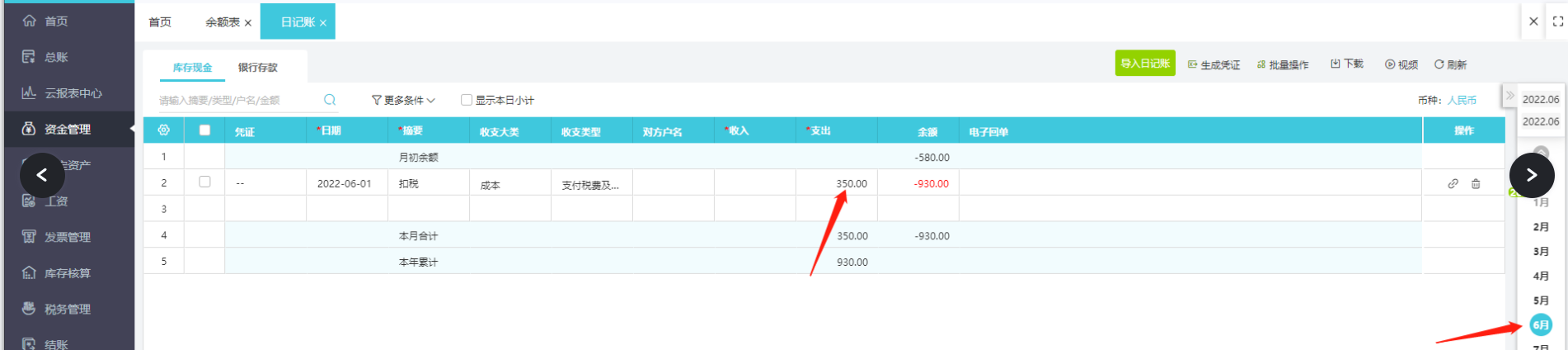
Task: Switch to the 余额表 tab
Action: tap(222, 22)
